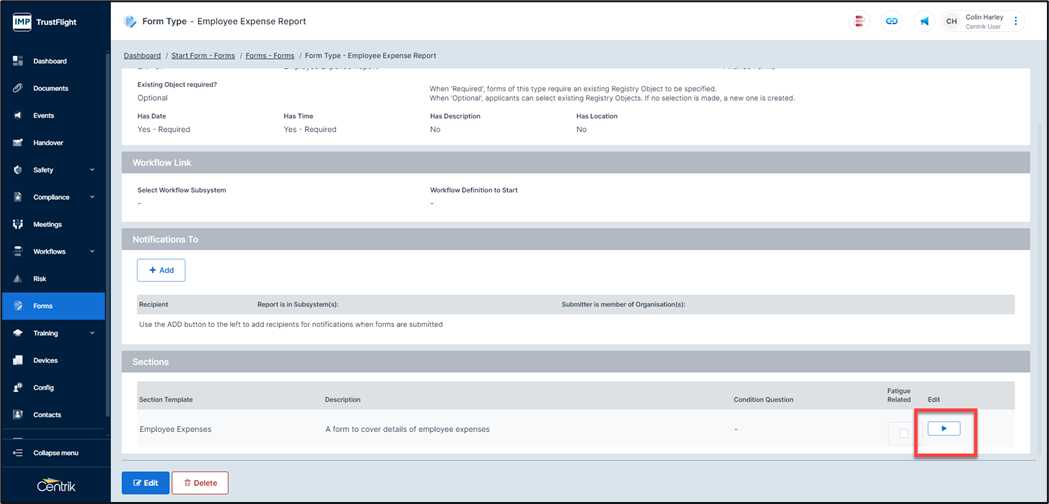Click the red stacked-bars header icon
Viewport: 1049px width, 504px height.
859,21
